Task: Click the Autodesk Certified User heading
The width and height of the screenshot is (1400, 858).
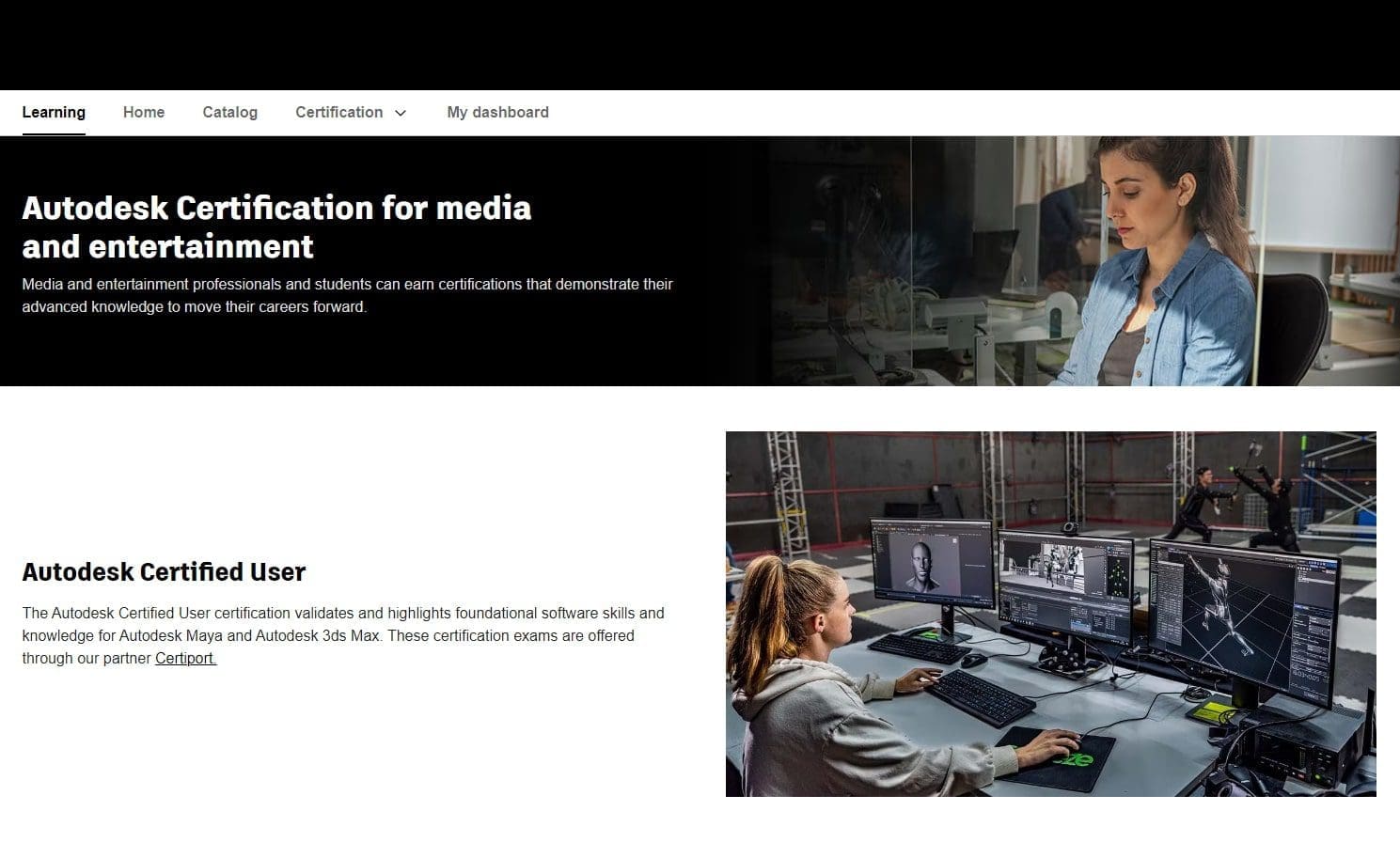Action: pos(165,571)
